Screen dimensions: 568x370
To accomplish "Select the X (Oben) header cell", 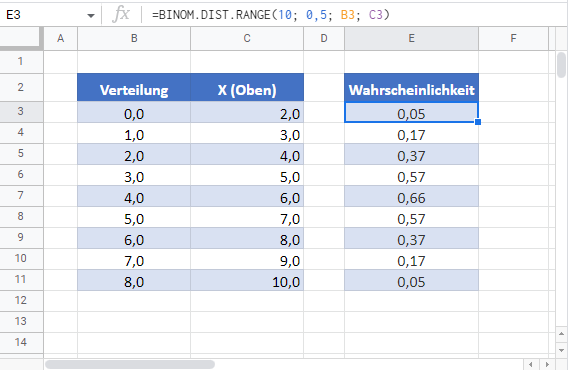I will (247, 87).
